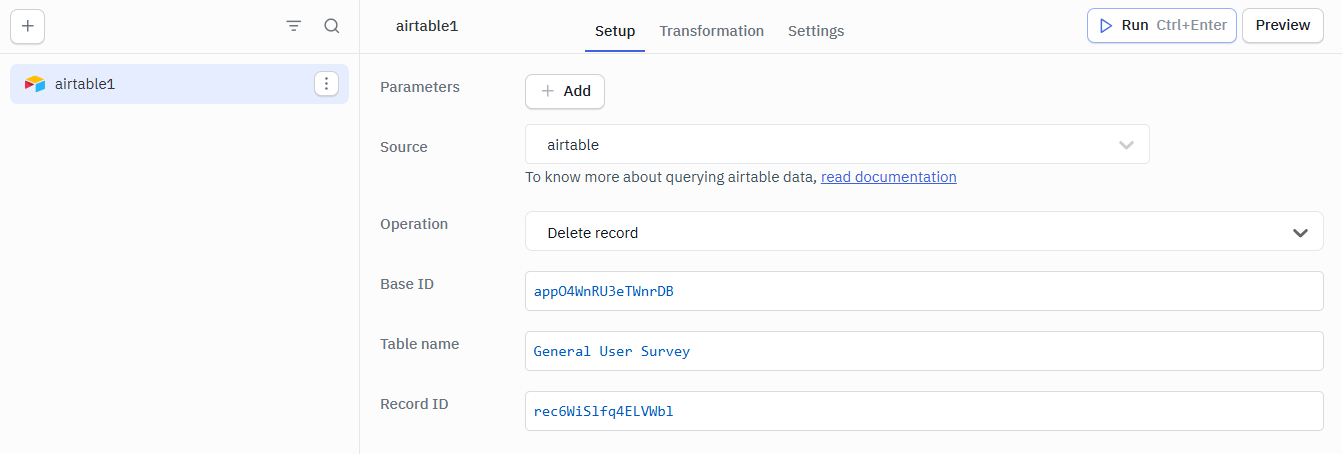
Task: Open the filter icon in the query panel
Action: [293, 26]
